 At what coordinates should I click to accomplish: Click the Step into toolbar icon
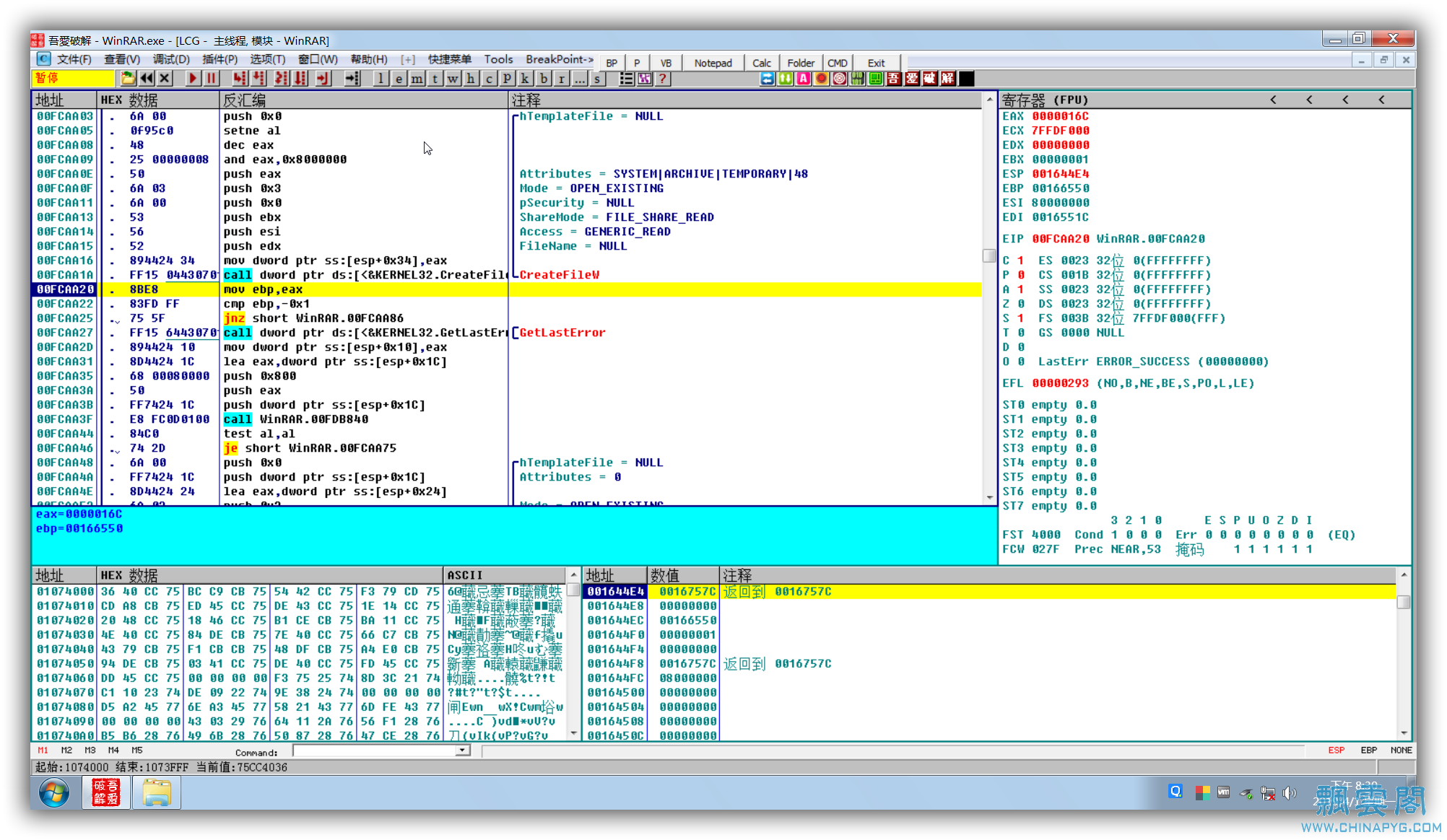click(x=240, y=79)
